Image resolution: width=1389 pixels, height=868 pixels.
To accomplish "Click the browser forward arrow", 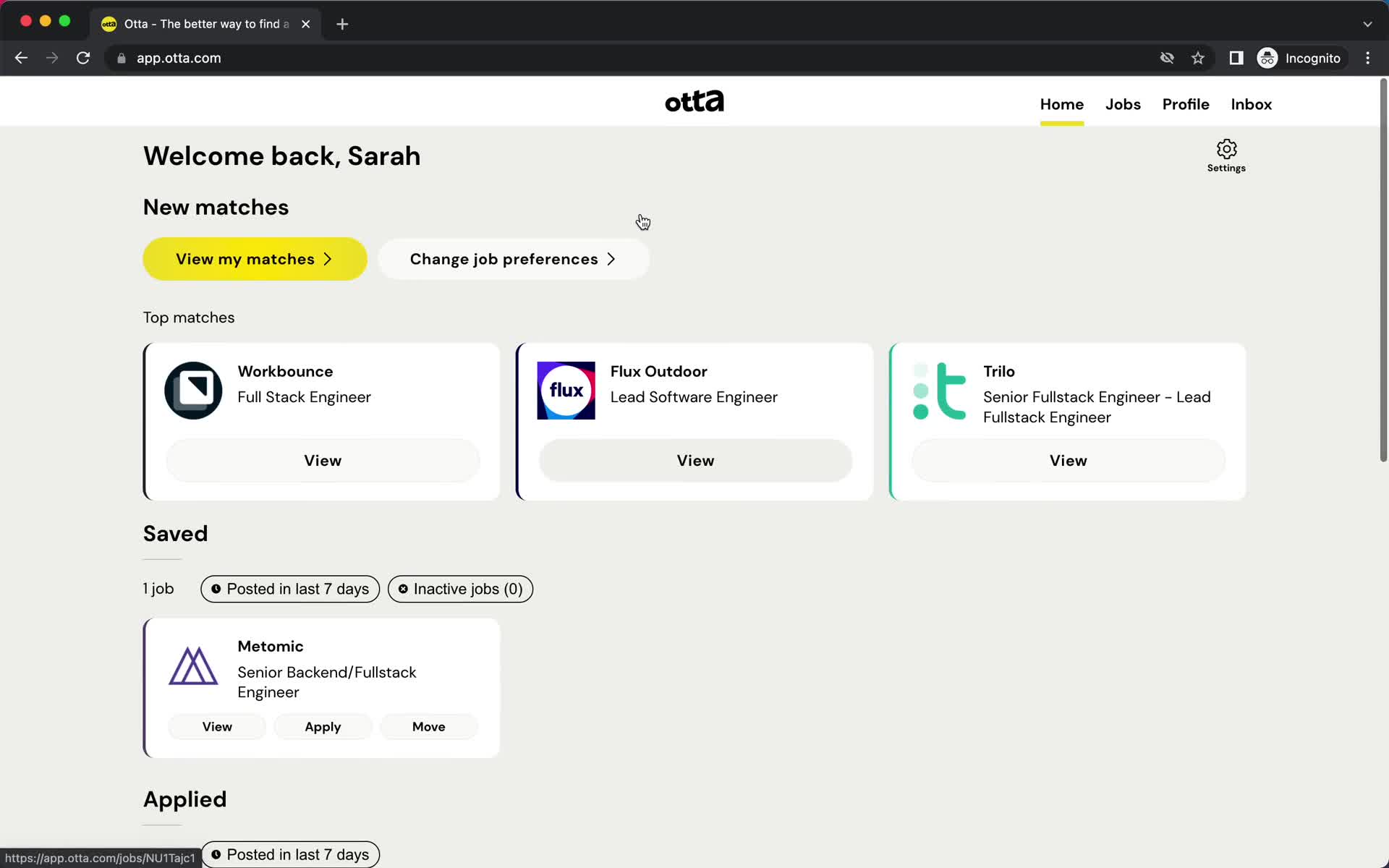I will (x=52, y=58).
